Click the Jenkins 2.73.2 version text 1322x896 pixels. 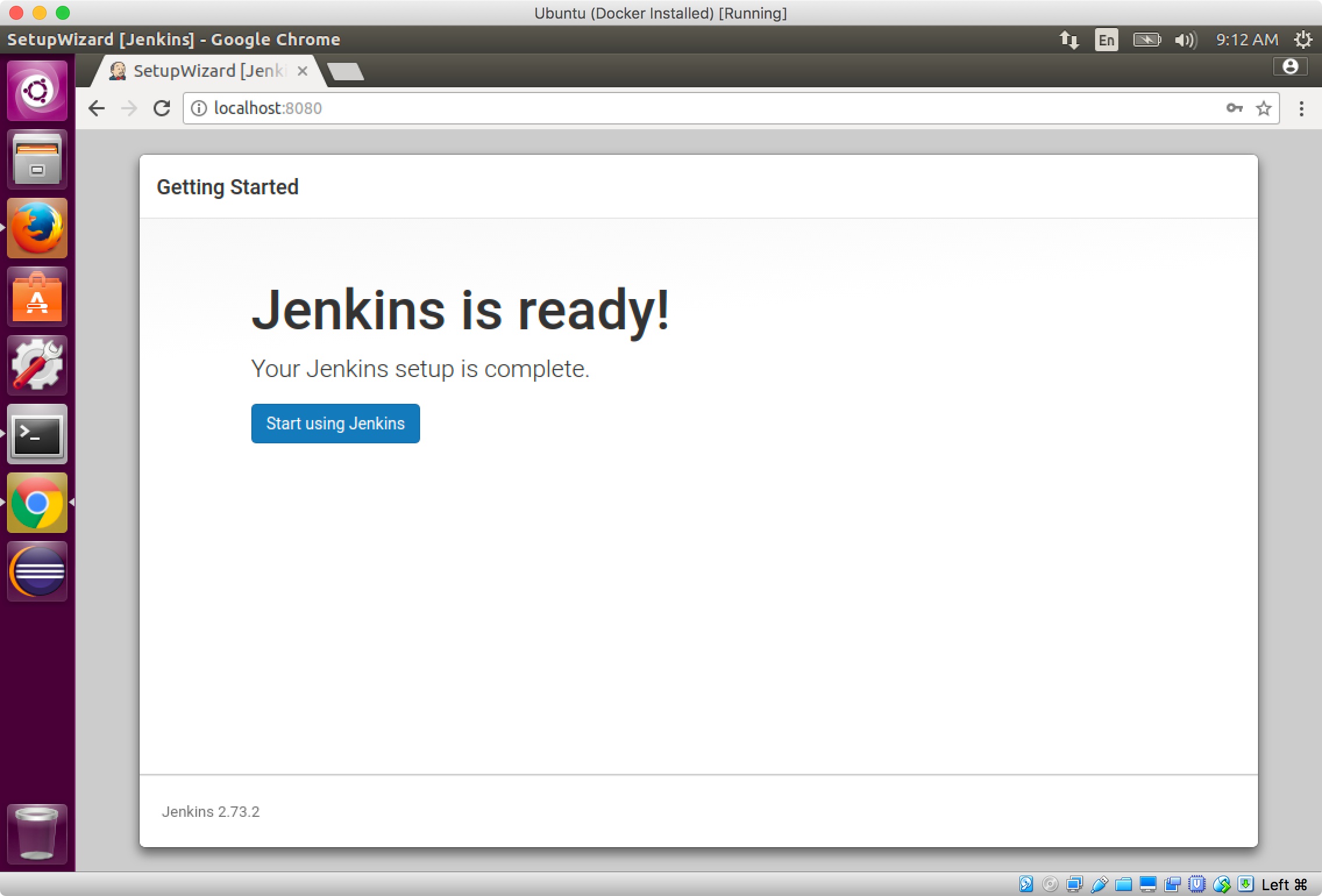coord(211,812)
